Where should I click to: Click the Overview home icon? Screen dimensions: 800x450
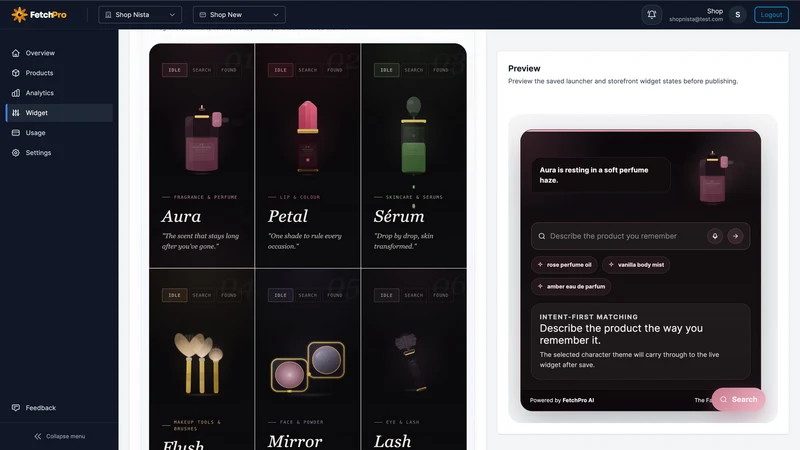point(16,53)
